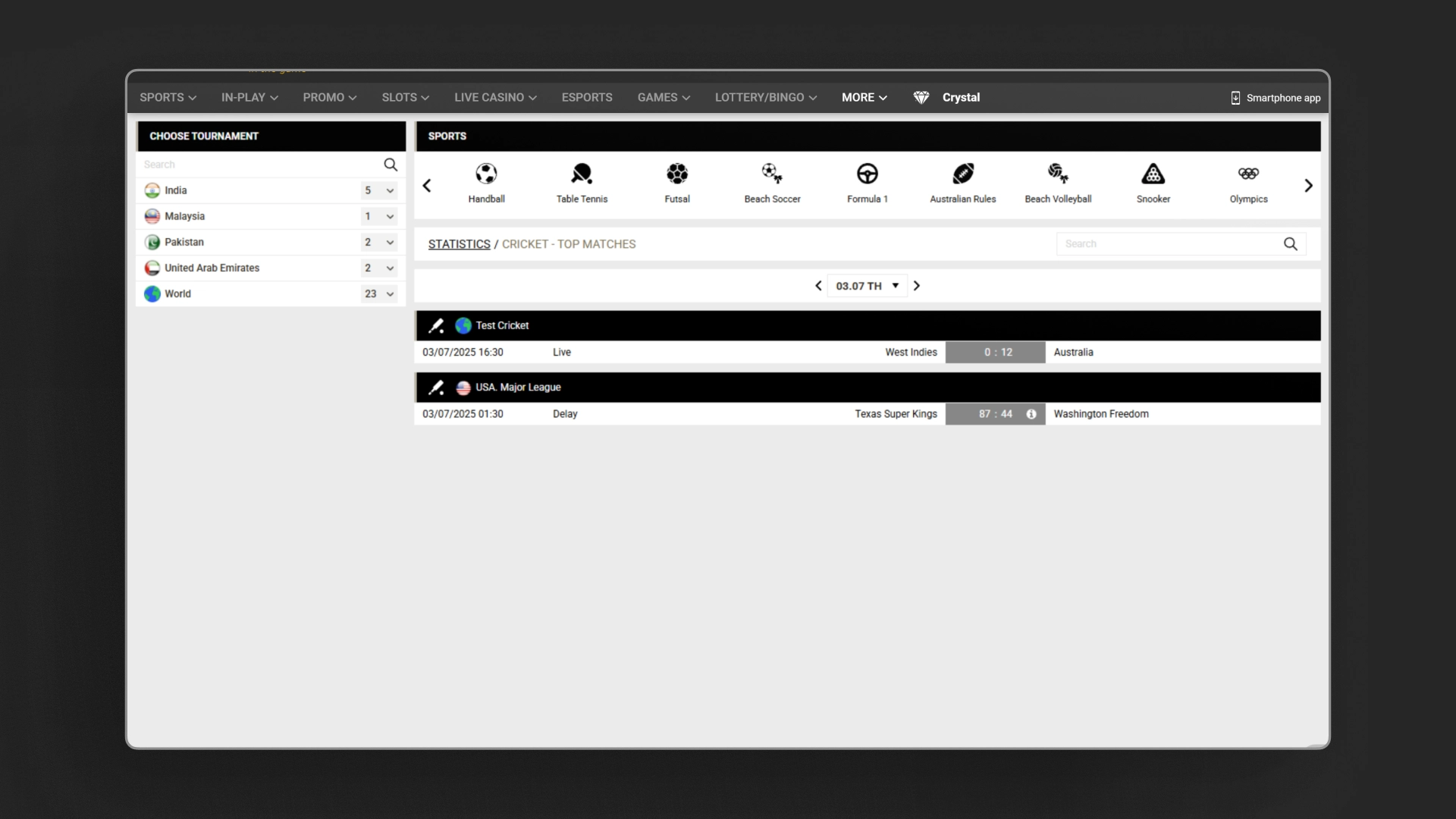This screenshot has height=819, width=1456.
Task: Click the United Arab Emirates flag icon
Action: point(152,268)
